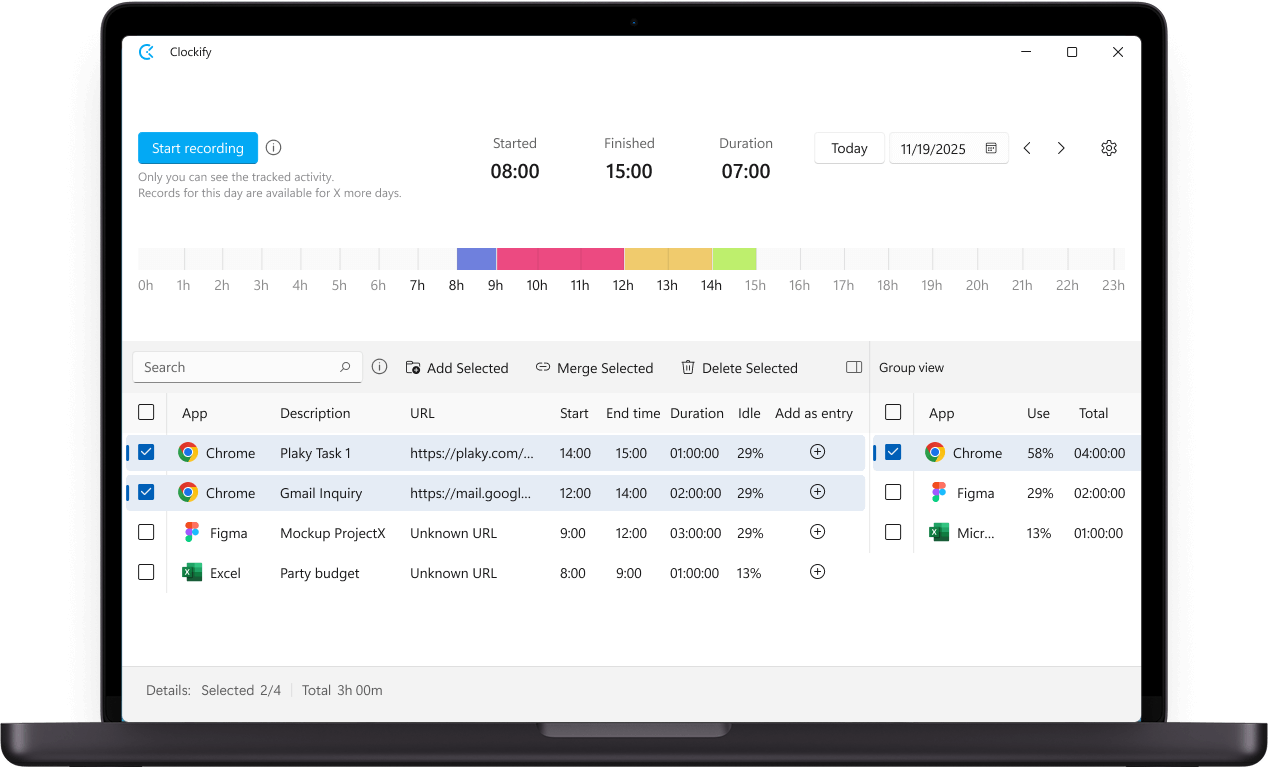The height and width of the screenshot is (767, 1268).
Task: Click Total 3h 00m in details bar
Action: coord(342,690)
